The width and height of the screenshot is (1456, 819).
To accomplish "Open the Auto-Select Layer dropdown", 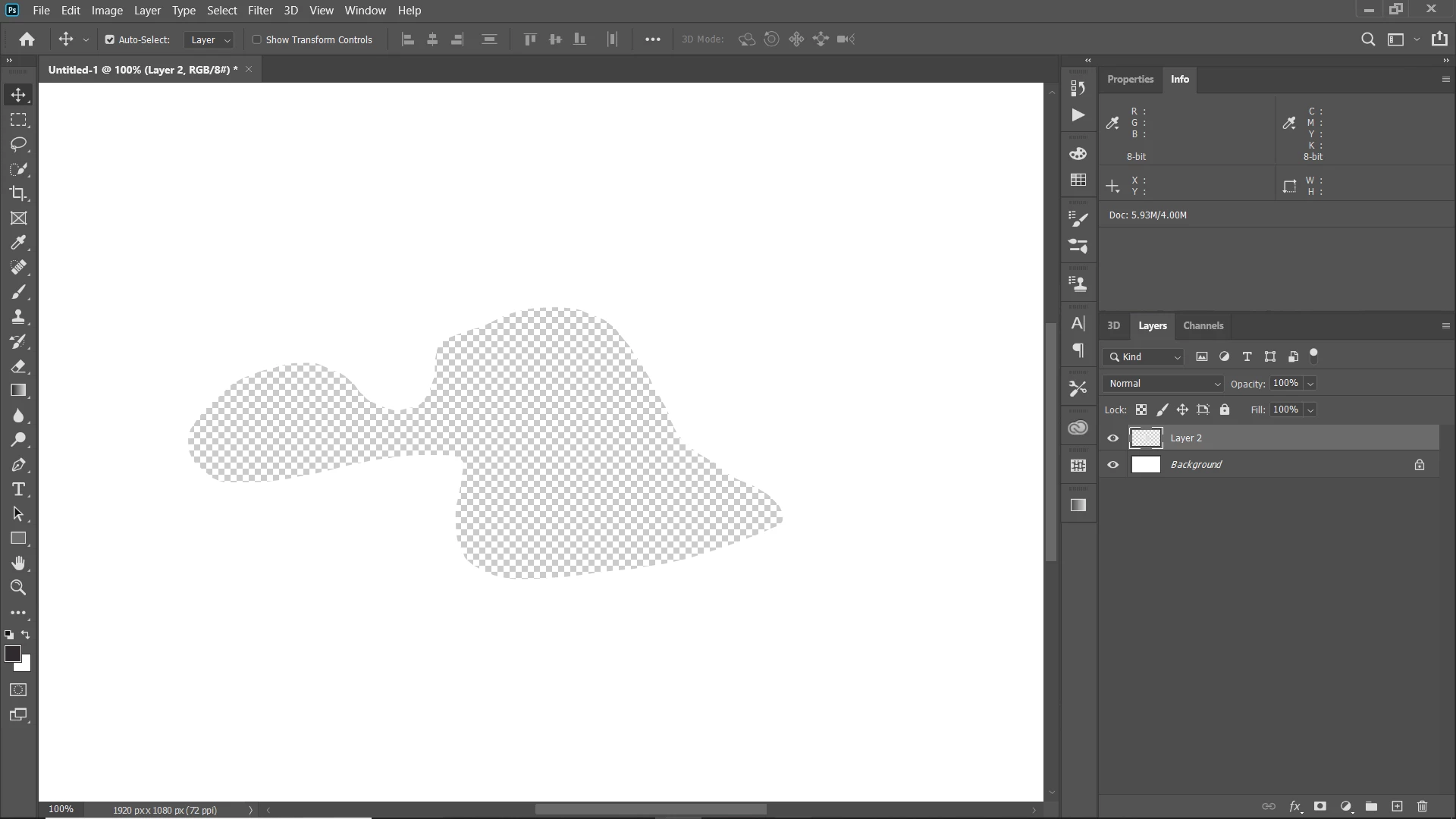I will 210,39.
